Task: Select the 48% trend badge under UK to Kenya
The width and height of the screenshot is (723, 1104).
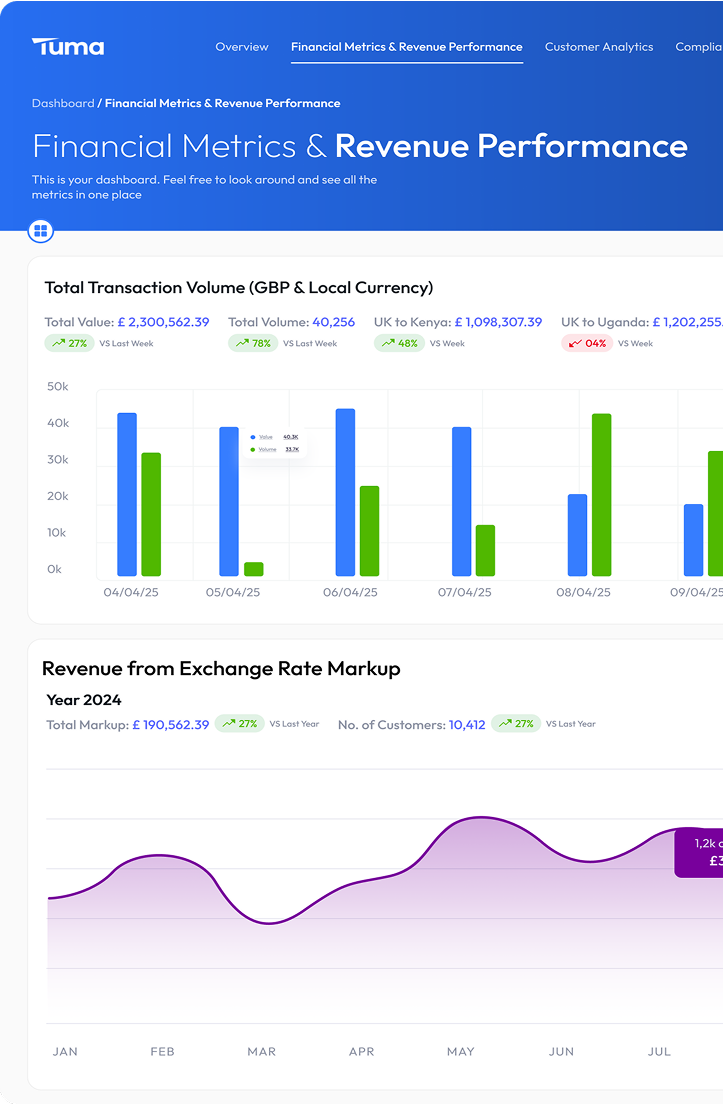Action: pyautogui.click(x=399, y=343)
